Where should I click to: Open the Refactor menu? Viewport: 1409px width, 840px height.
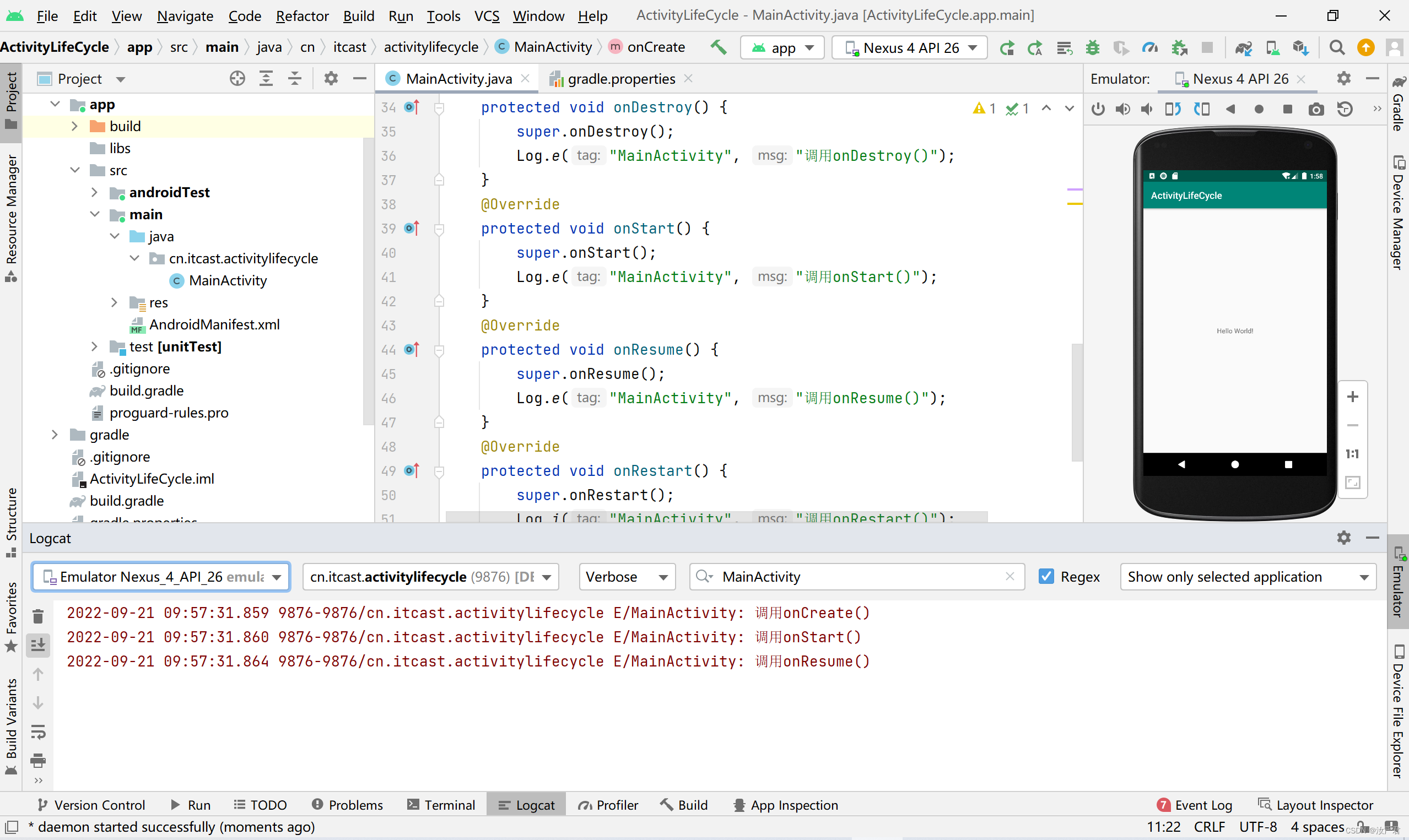[302, 16]
